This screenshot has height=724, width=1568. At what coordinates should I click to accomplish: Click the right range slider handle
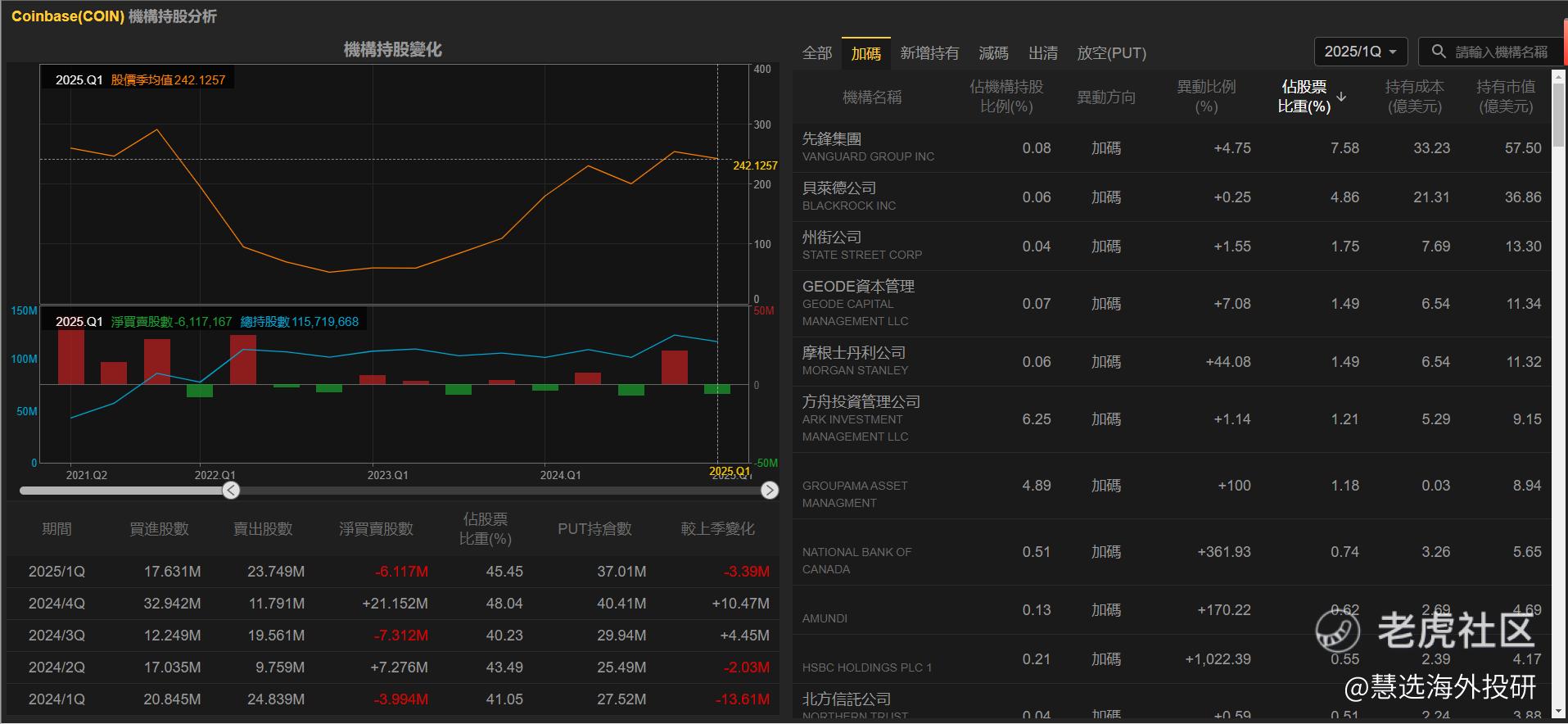coord(769,490)
